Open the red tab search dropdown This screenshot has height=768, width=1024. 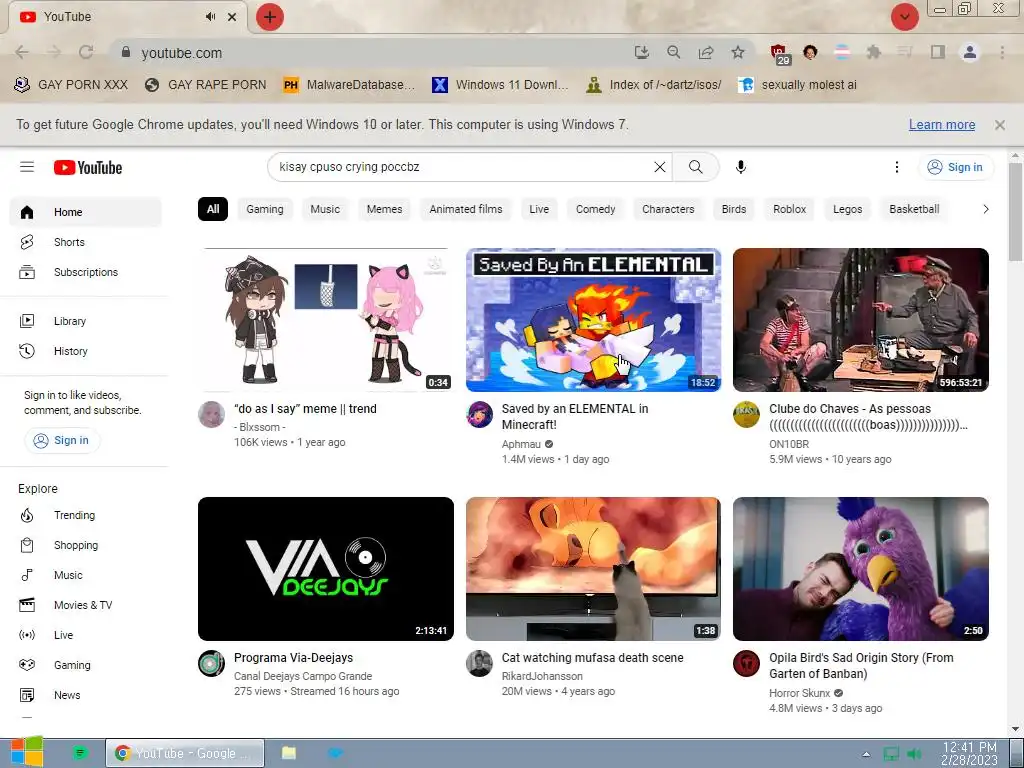[904, 16]
